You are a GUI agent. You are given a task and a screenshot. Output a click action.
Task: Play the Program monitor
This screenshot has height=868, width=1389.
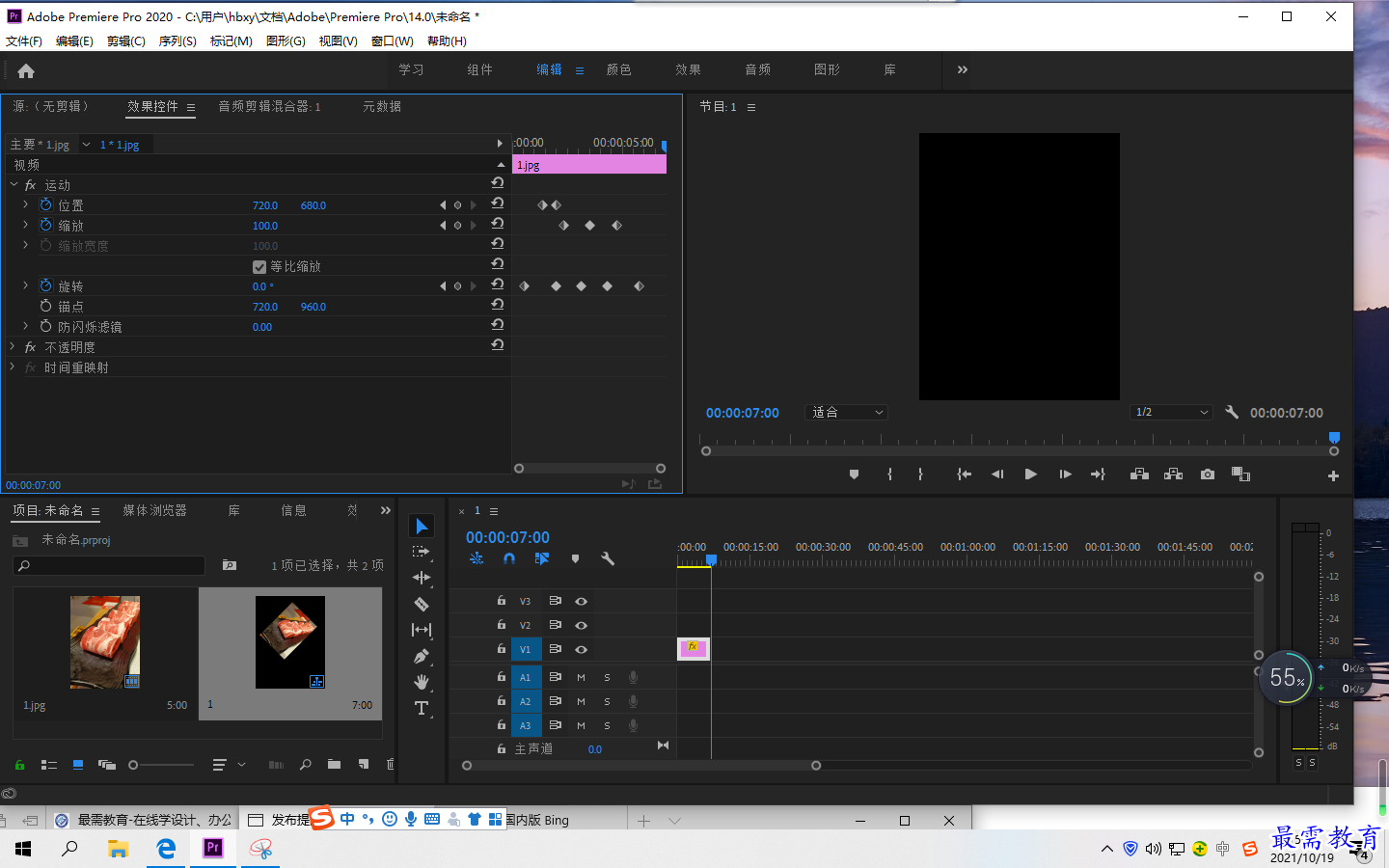pyautogui.click(x=1030, y=475)
